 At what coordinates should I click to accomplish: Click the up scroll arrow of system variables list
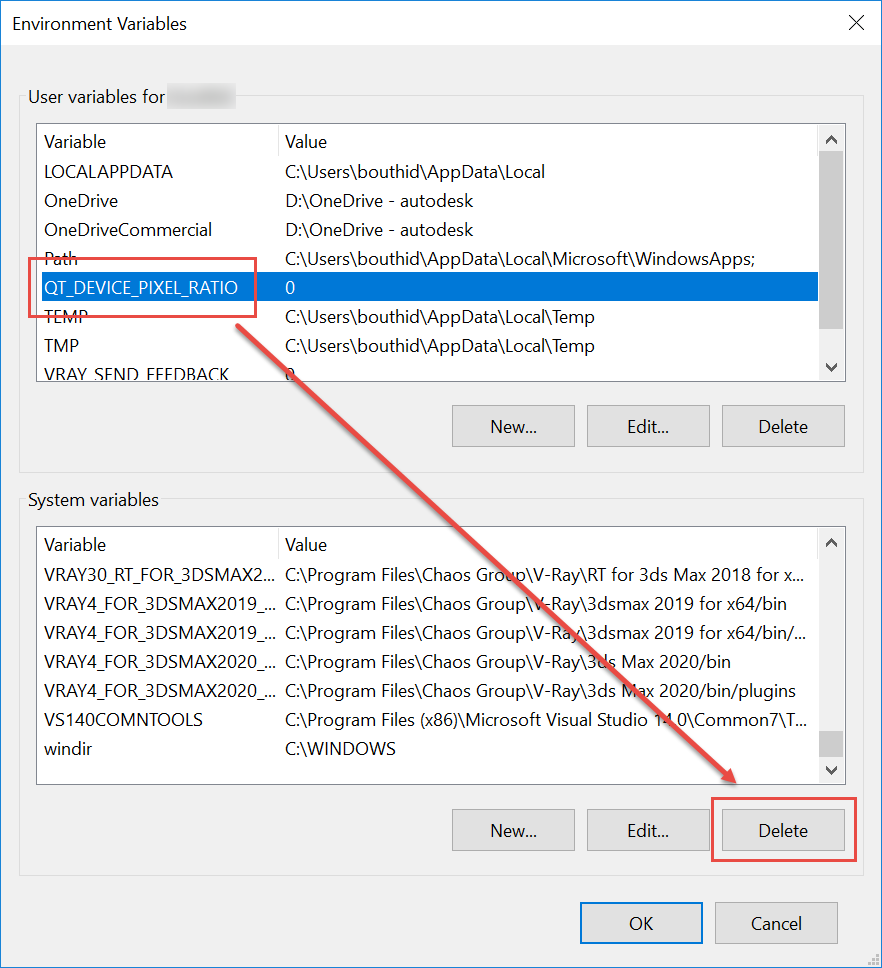pyautogui.click(x=831, y=542)
